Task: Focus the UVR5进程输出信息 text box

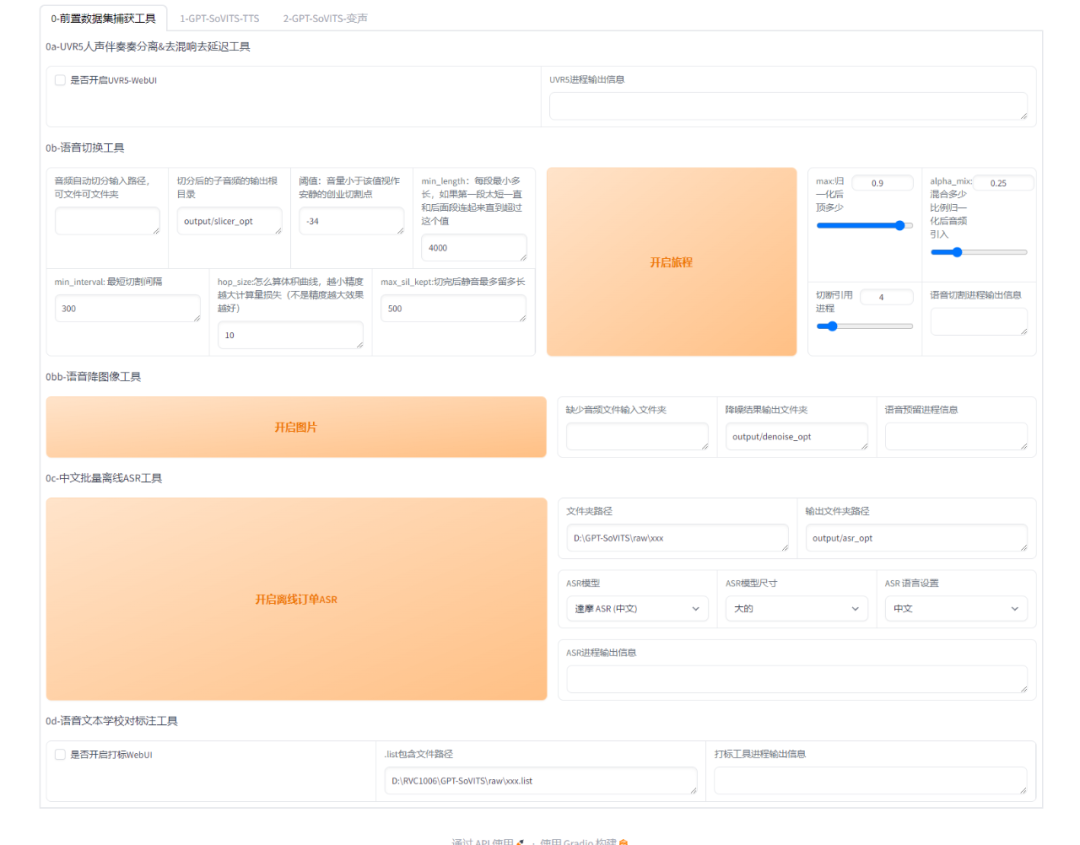Action: point(788,106)
